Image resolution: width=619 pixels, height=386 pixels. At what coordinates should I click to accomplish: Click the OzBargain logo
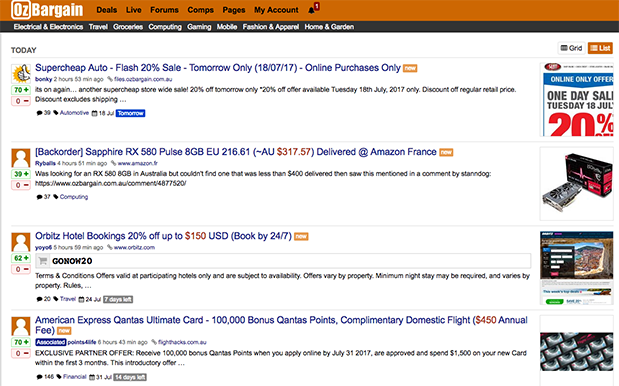pyautogui.click(x=47, y=10)
